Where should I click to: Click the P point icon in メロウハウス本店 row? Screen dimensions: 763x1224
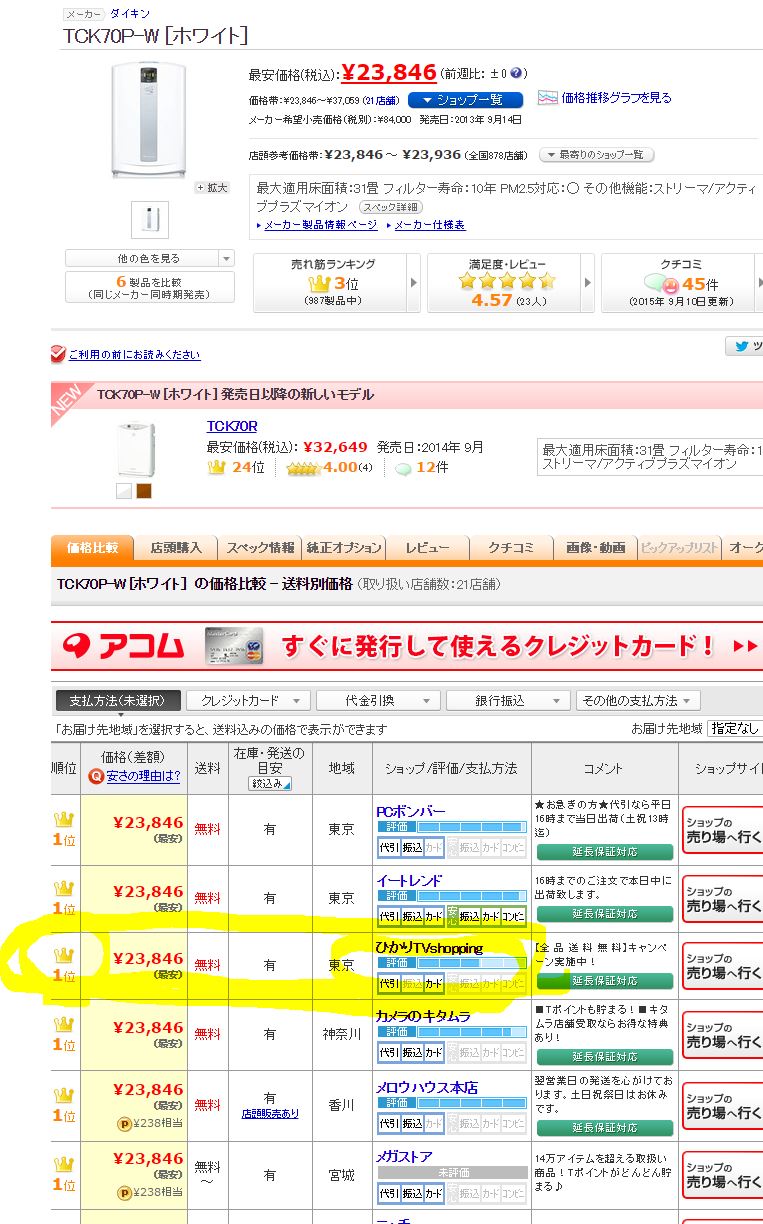pos(125,1123)
